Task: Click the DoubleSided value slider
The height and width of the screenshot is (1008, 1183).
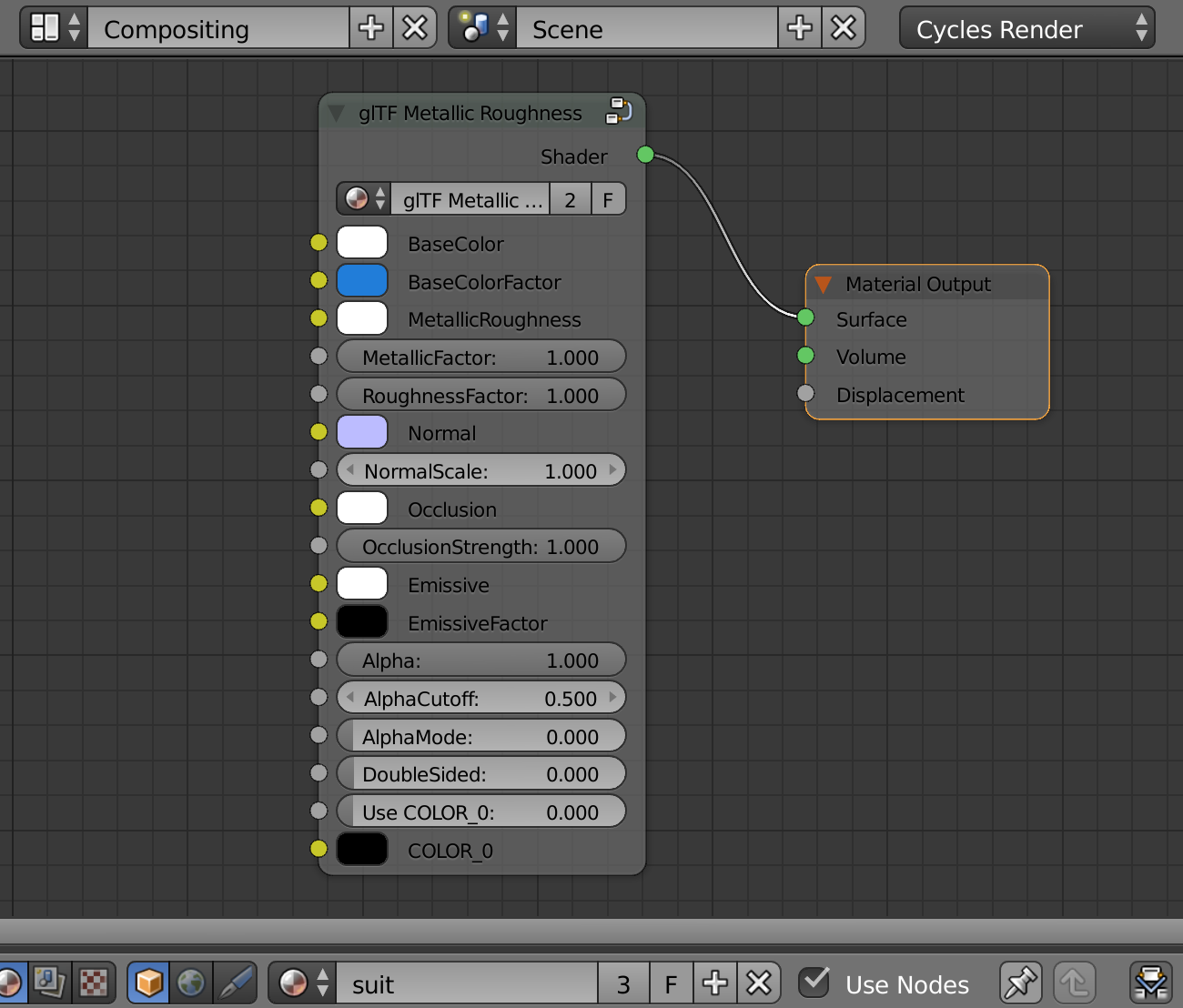Action: (481, 773)
